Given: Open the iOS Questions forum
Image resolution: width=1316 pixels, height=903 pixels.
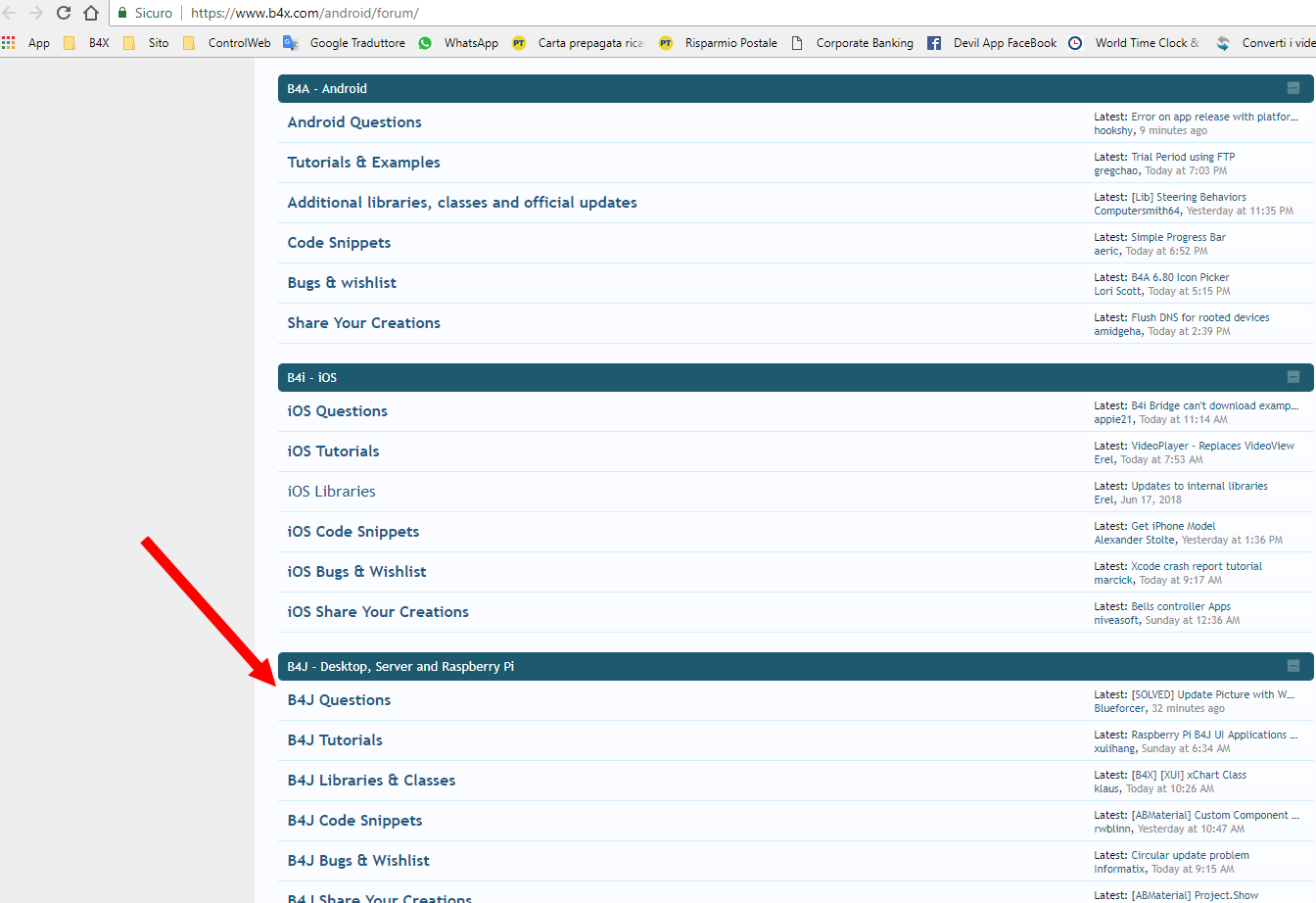Looking at the screenshot, I should click(x=337, y=411).
